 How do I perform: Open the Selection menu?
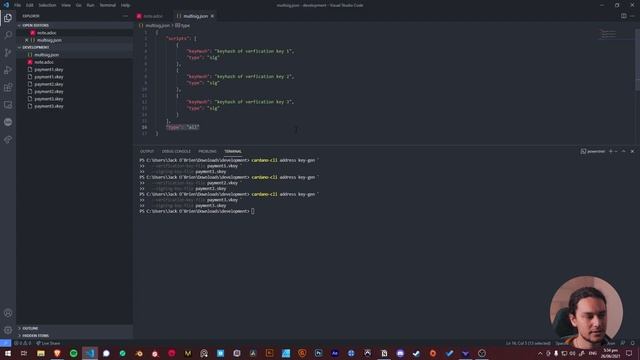tap(47, 5)
